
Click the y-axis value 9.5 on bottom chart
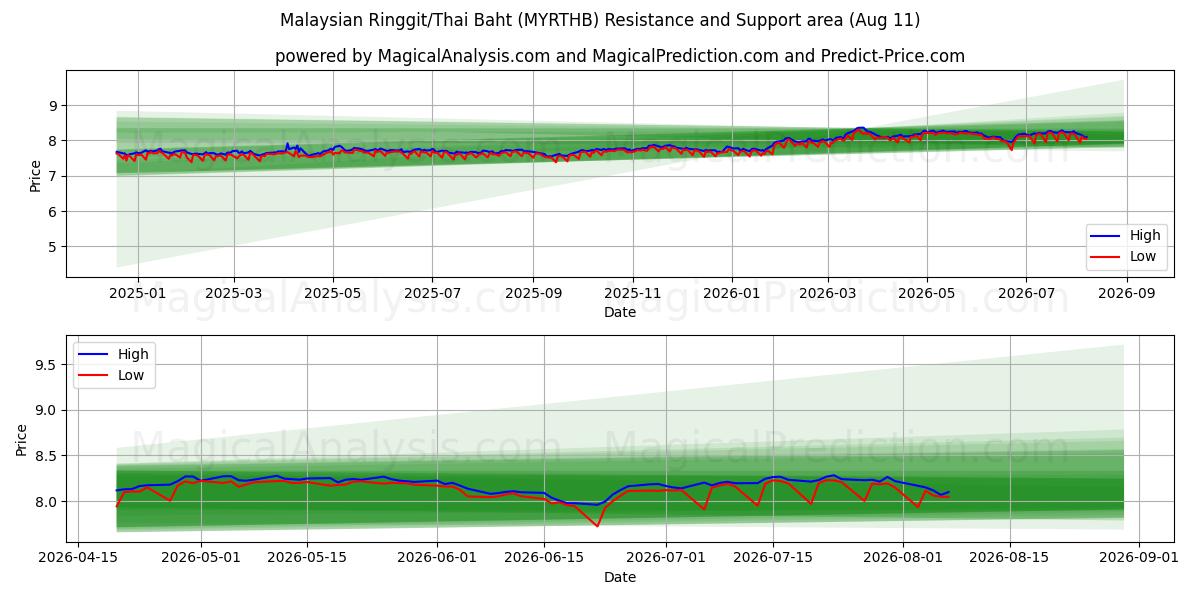coord(48,365)
